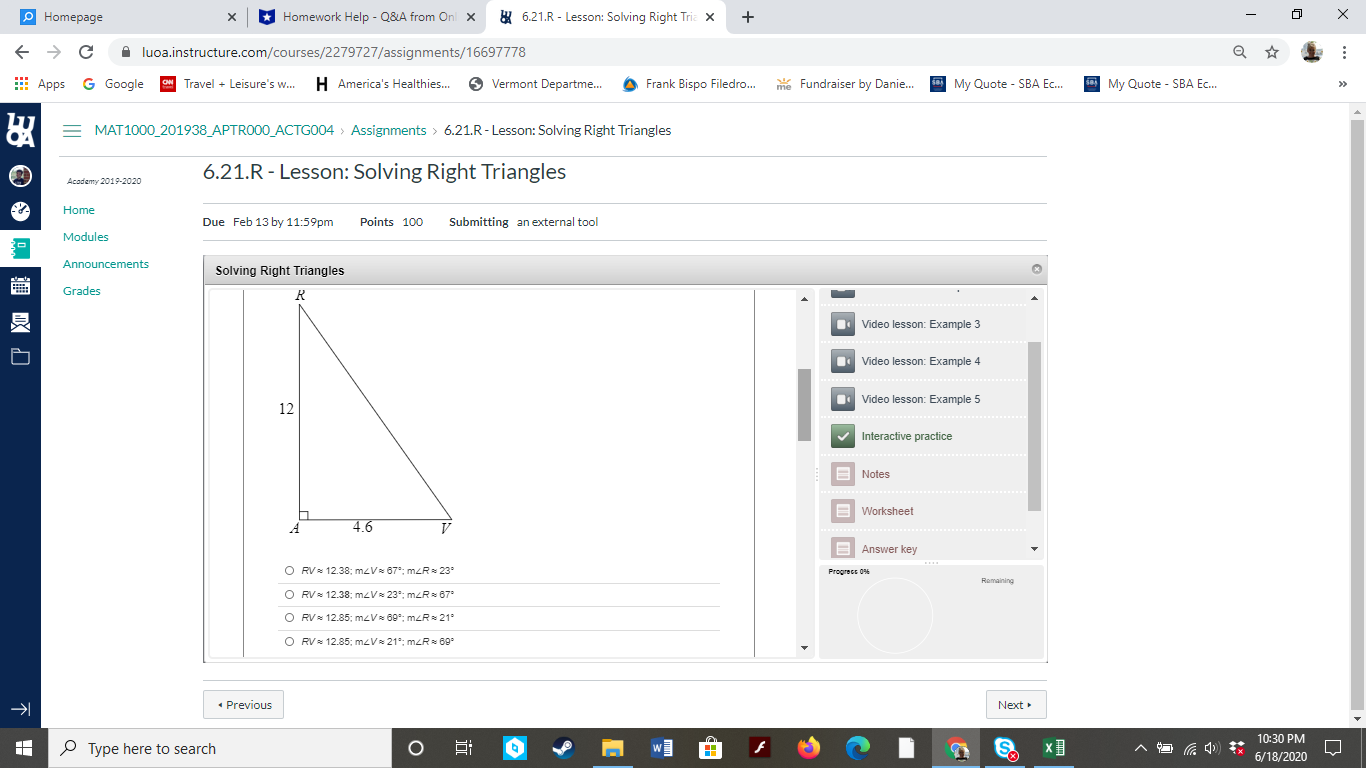This screenshot has width=1366, height=768.
Task: Select answer RV ≈ 12.85; m∠V ≈ 69°
Action: tap(289, 618)
